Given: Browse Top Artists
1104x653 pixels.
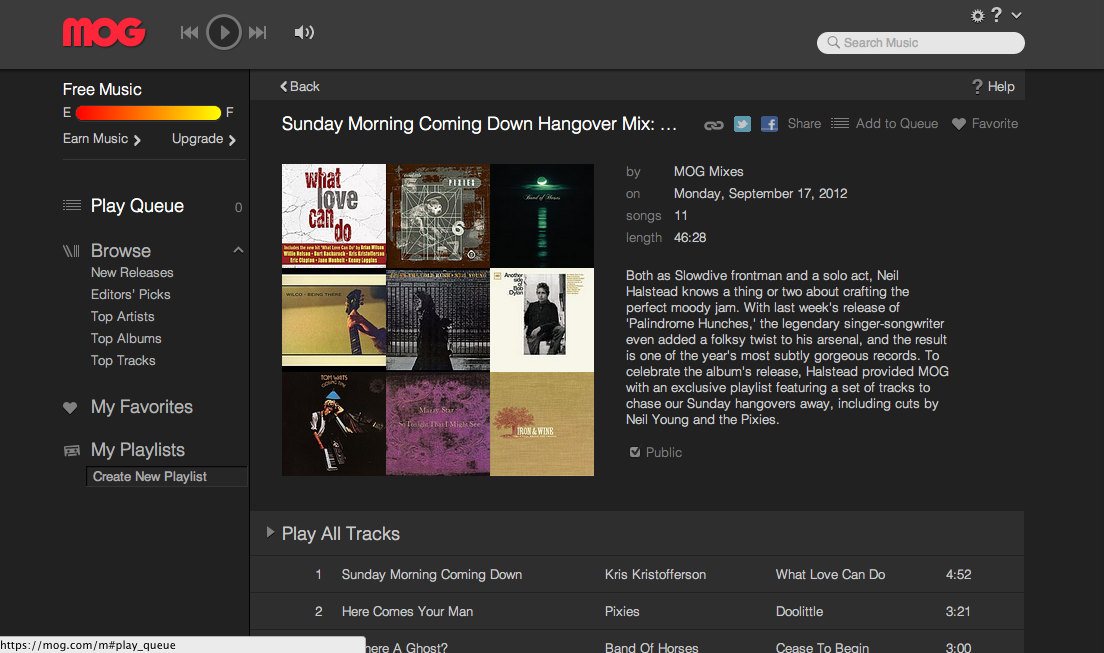Looking at the screenshot, I should click(x=123, y=317).
